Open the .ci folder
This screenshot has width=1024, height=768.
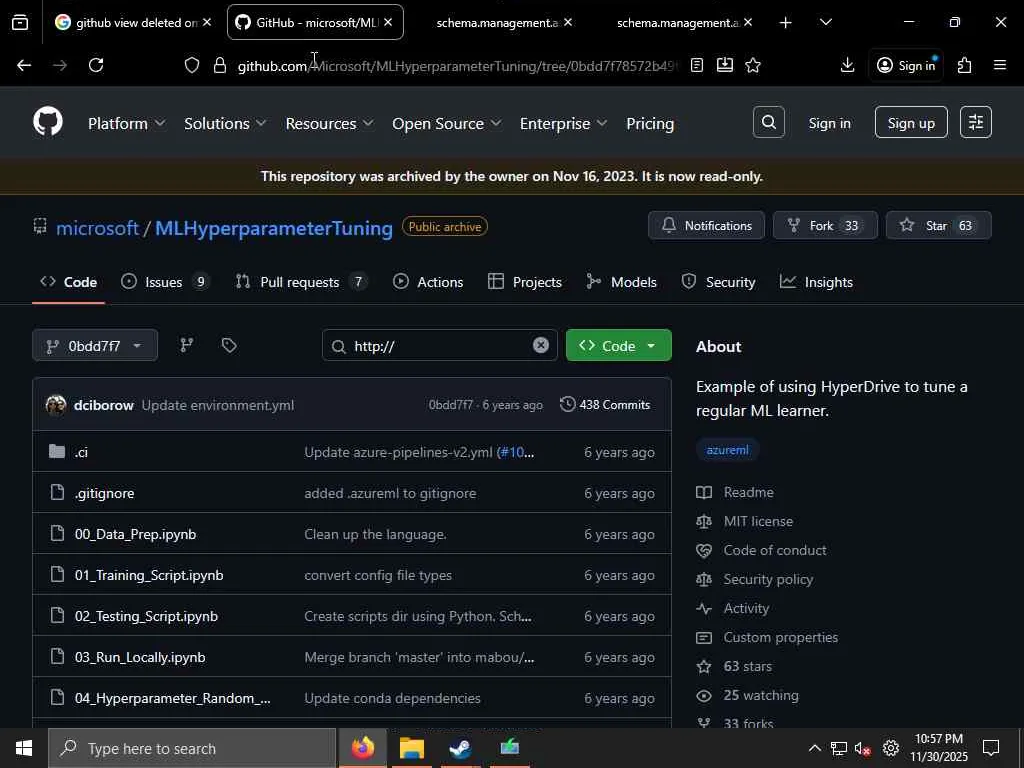(81, 452)
